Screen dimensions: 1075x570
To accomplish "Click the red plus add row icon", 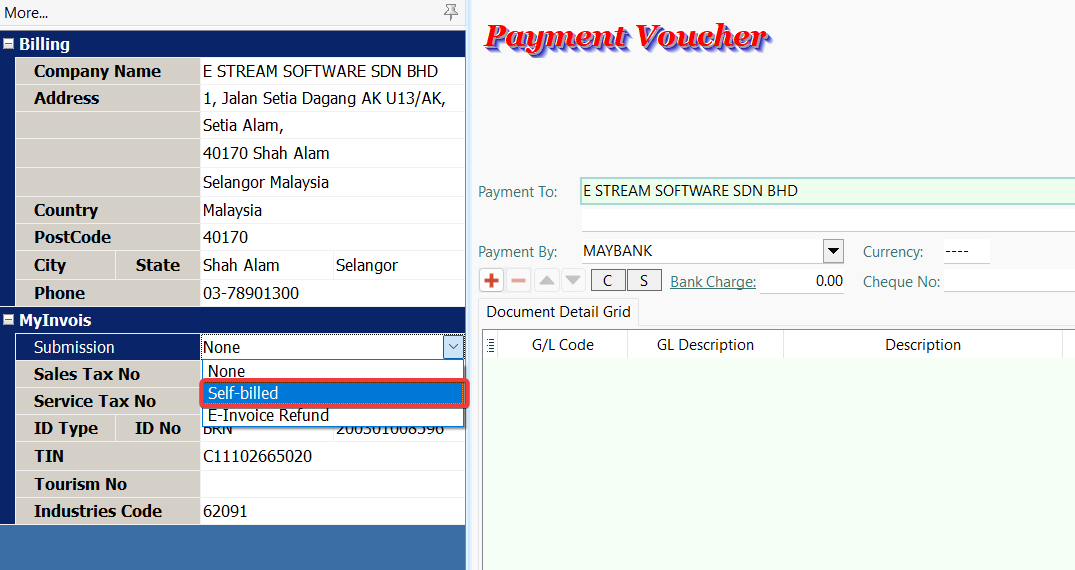I will click(x=491, y=281).
